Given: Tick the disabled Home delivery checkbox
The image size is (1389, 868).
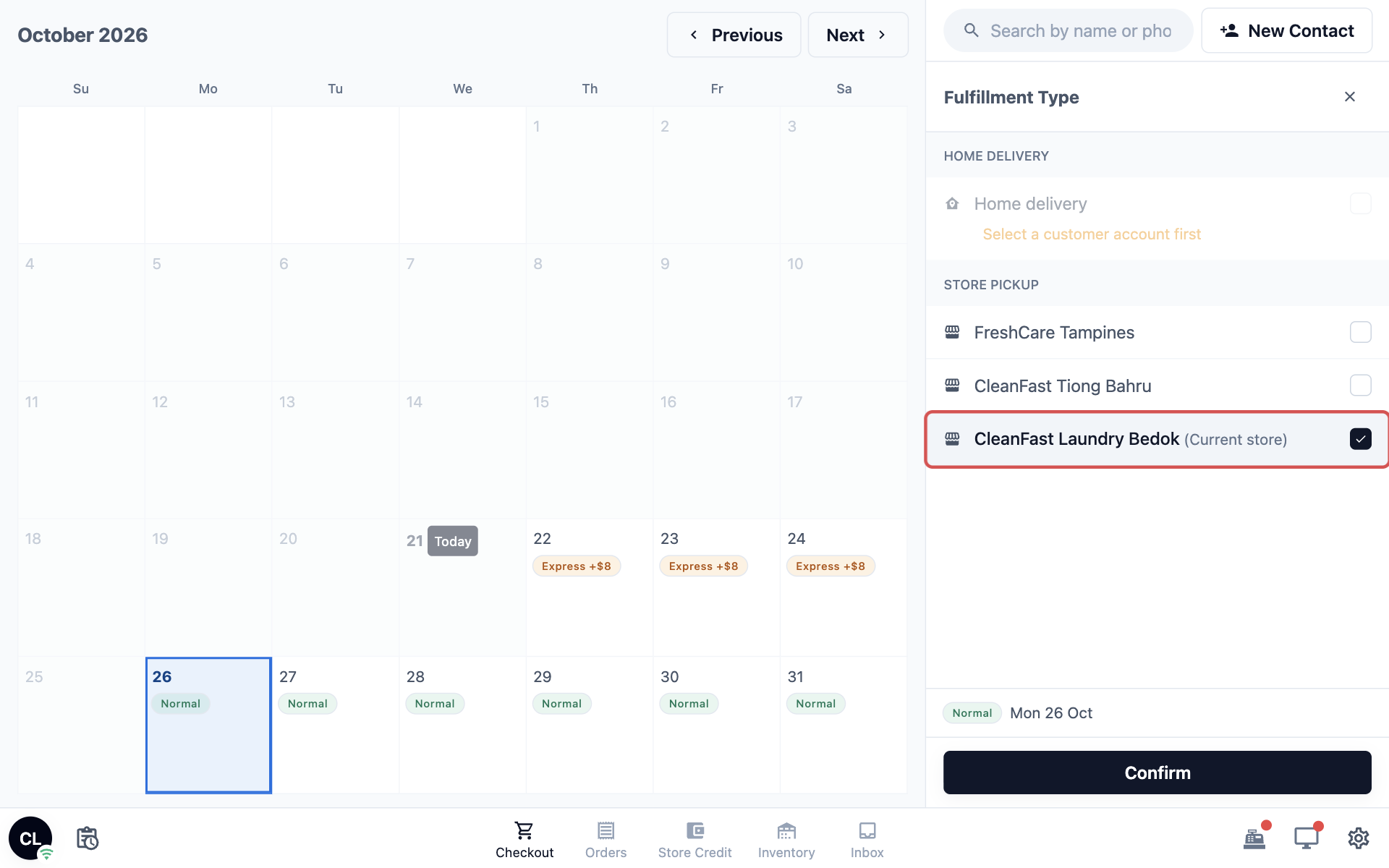Looking at the screenshot, I should click(1360, 203).
